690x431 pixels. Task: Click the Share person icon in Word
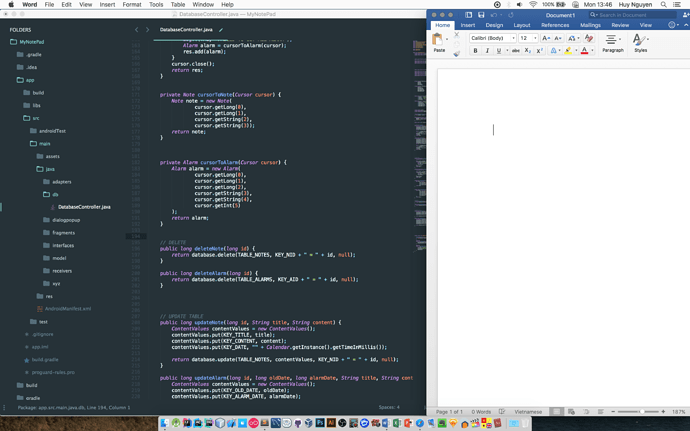(x=686, y=15)
